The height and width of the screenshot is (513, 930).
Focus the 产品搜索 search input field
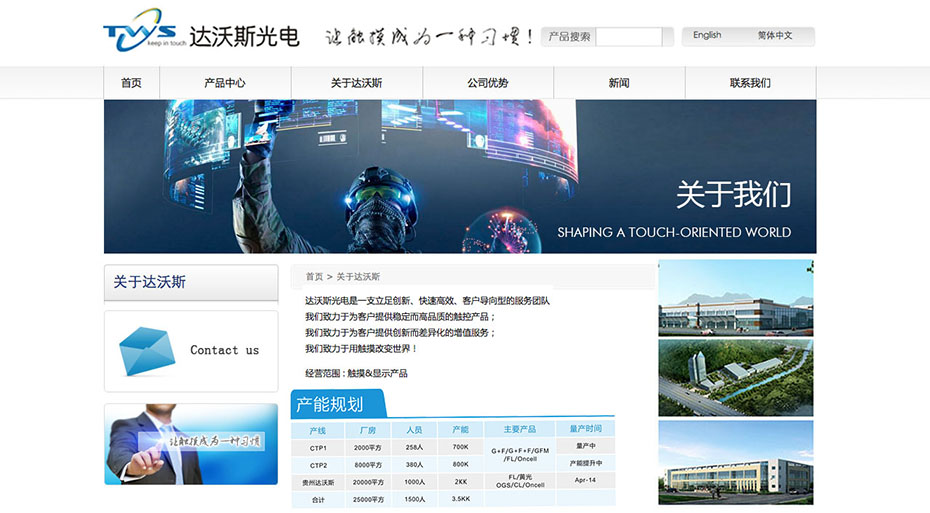[x=629, y=37]
